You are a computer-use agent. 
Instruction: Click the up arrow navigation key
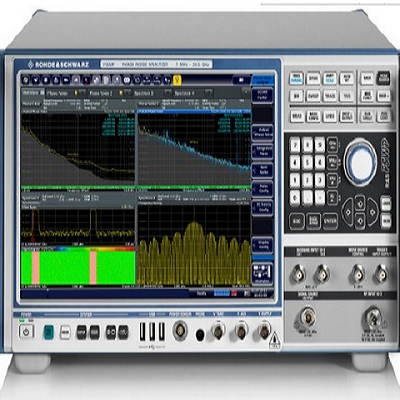pos(360,202)
